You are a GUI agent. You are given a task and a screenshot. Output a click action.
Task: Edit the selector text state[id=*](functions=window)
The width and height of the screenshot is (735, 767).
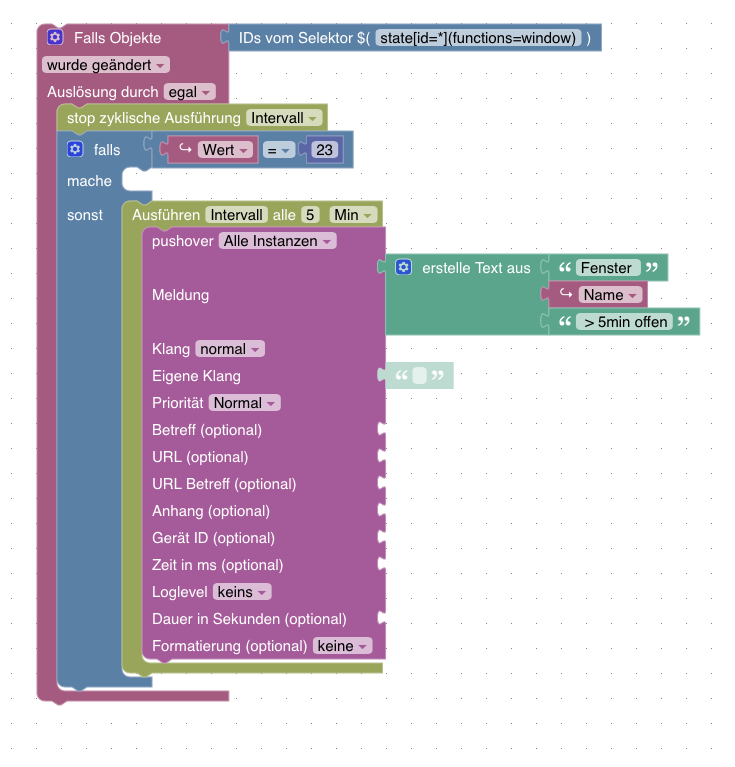(x=478, y=38)
